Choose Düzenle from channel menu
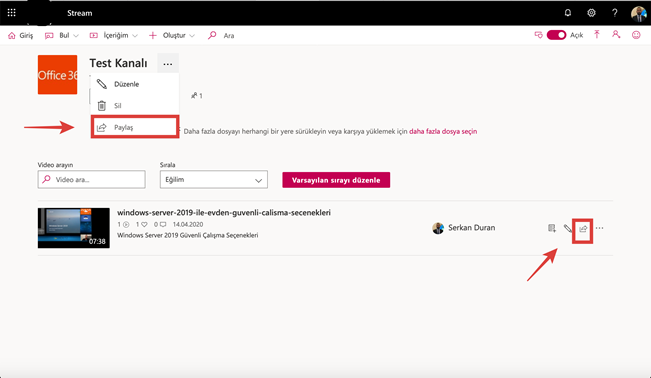Viewport: 651px width, 378px height. [x=135, y=84]
